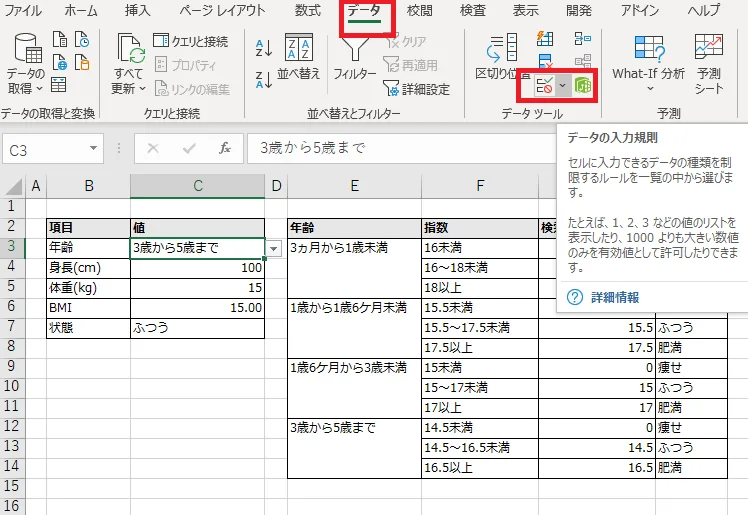The height and width of the screenshot is (515, 748).
Task: Select row 7 header
Action: (x=11, y=327)
